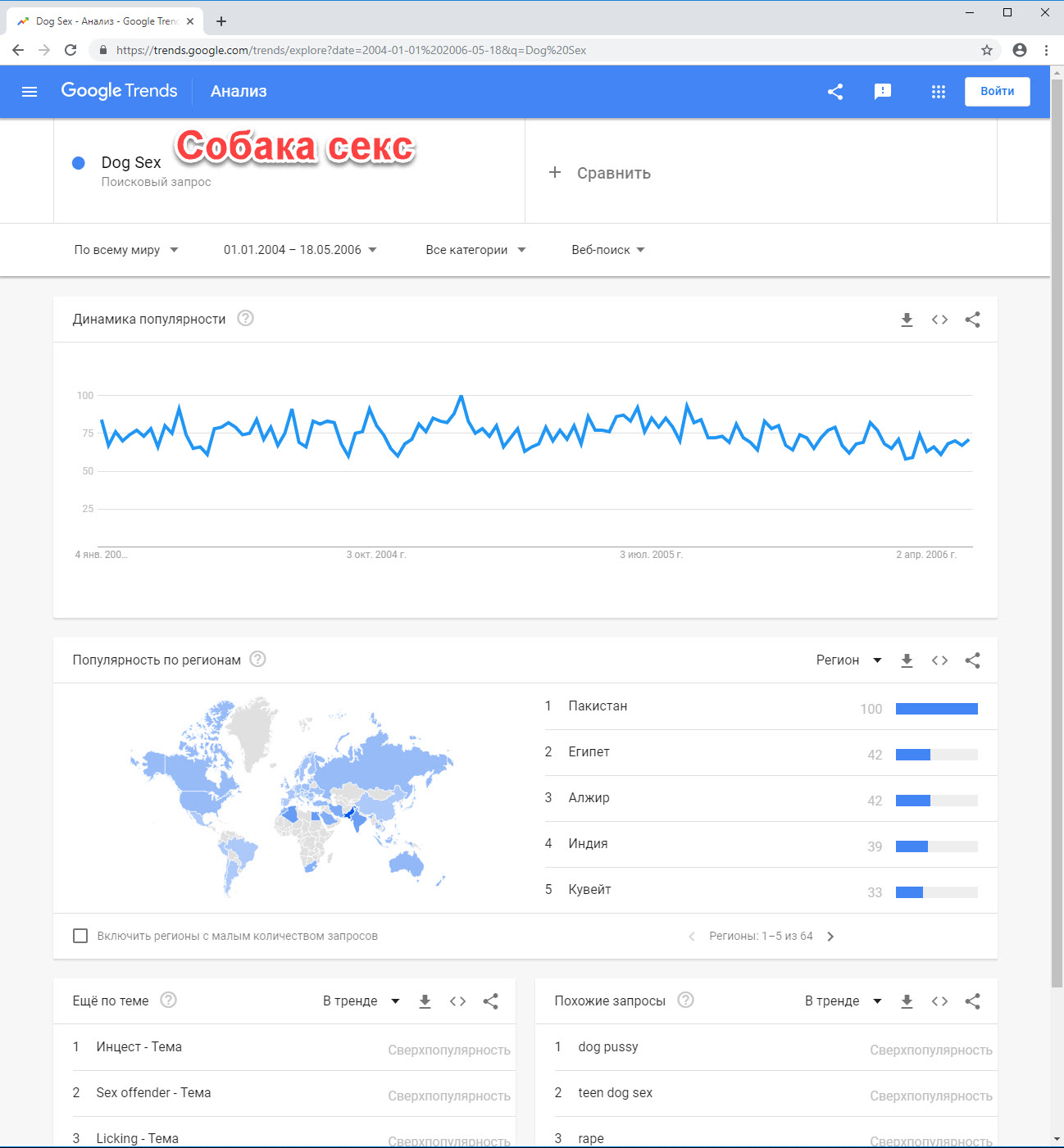Click the Кувейт popularity bar at 33

pos(937,892)
